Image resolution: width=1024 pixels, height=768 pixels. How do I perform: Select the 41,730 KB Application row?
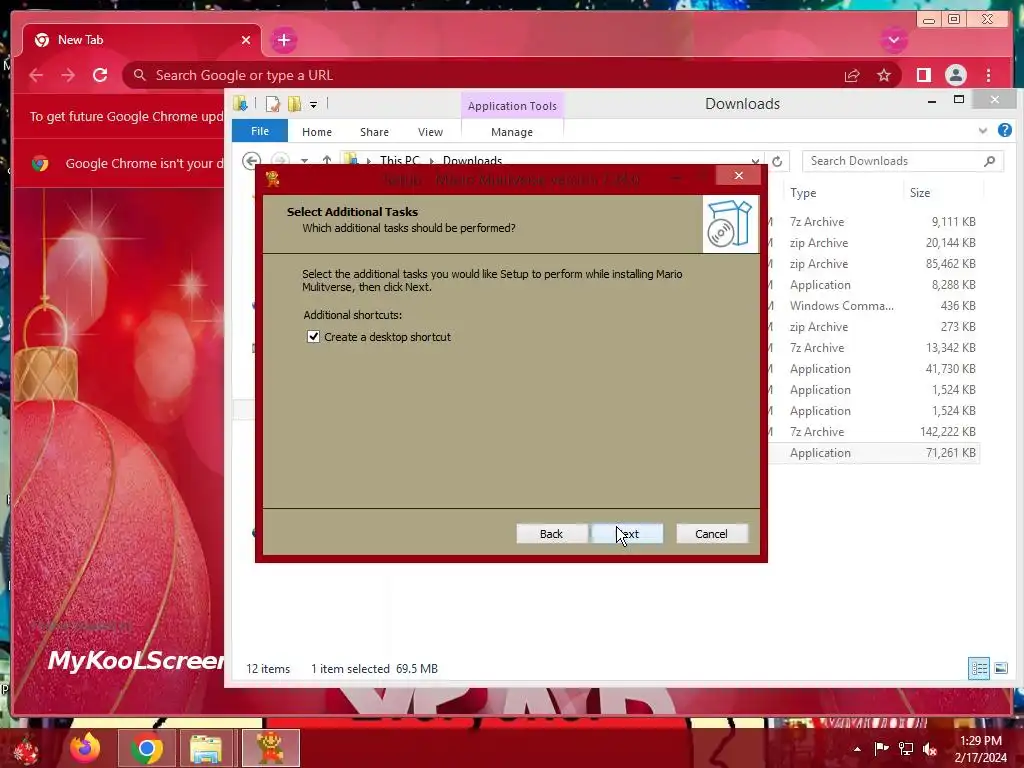(x=874, y=369)
